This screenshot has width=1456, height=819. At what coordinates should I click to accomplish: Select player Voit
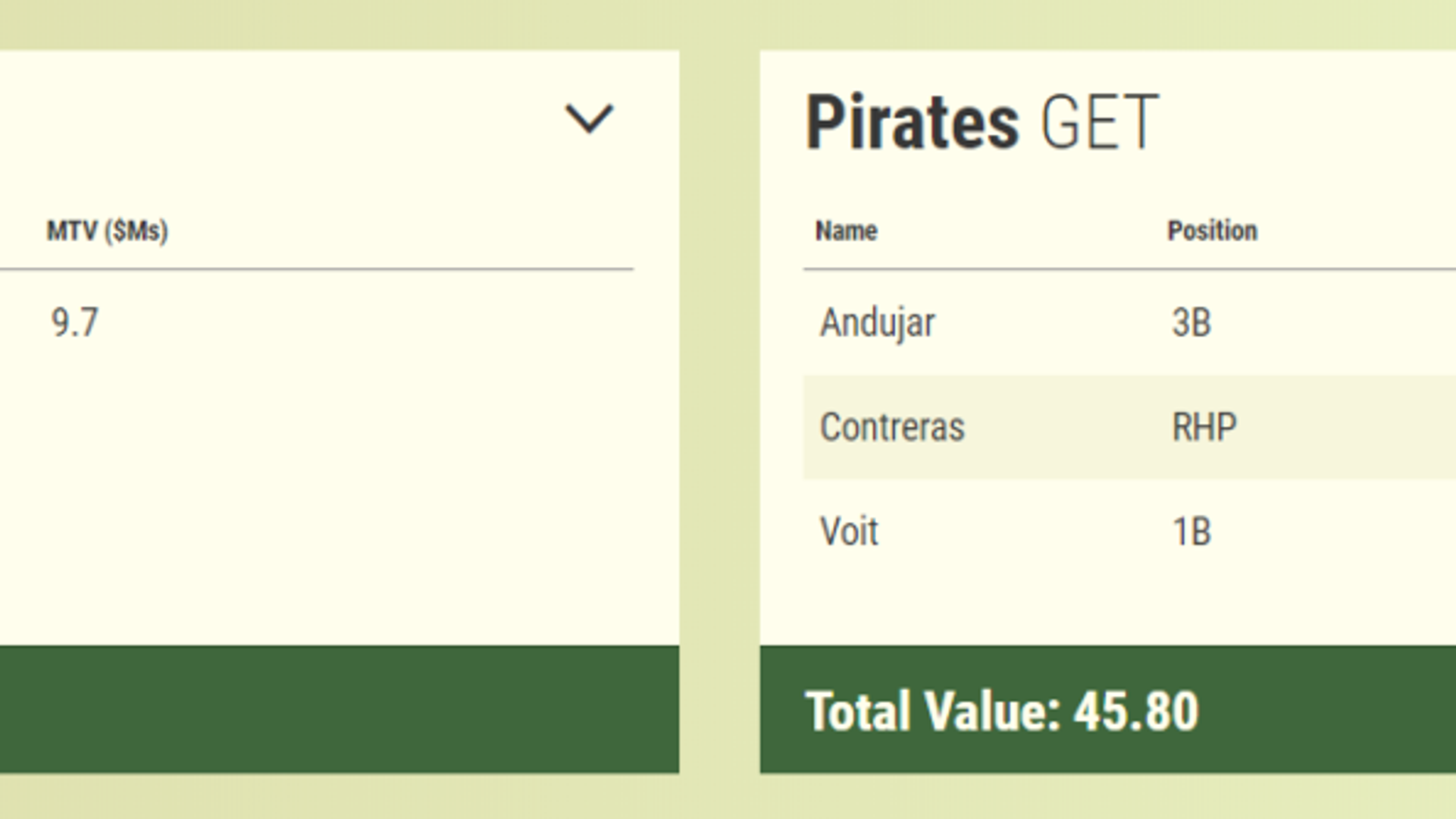pyautogui.click(x=850, y=531)
